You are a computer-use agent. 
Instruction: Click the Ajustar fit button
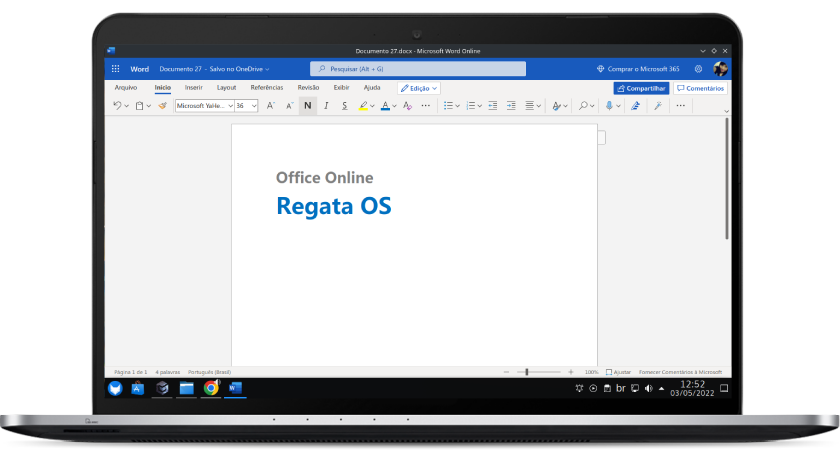coord(618,372)
